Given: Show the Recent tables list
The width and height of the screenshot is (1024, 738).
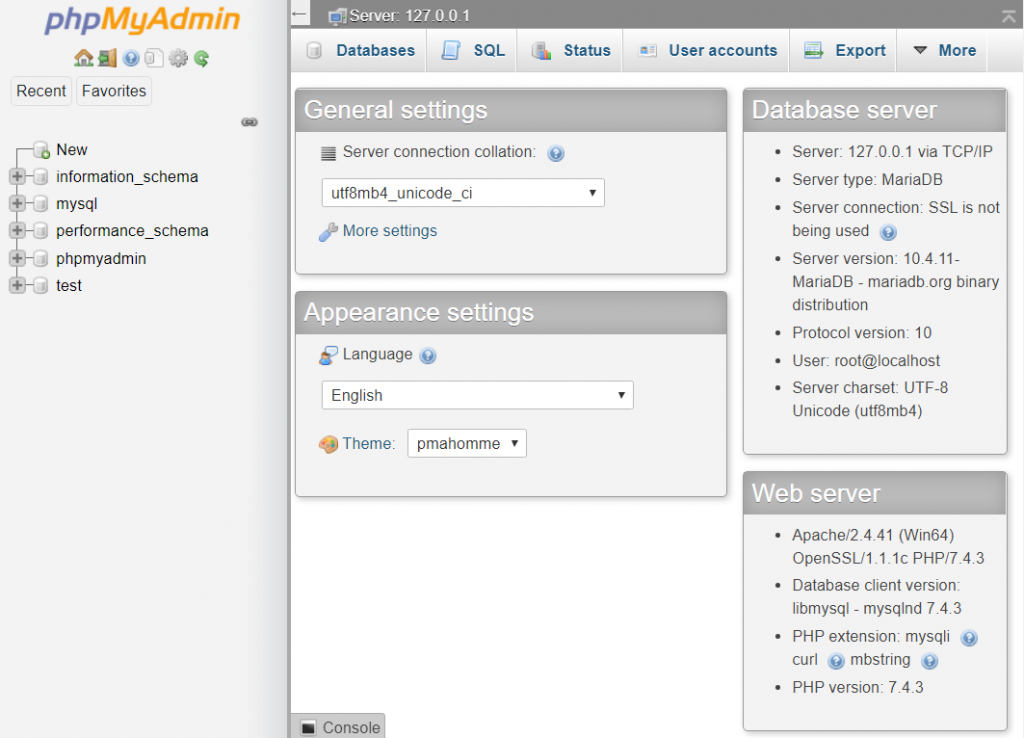Looking at the screenshot, I should pos(41,91).
